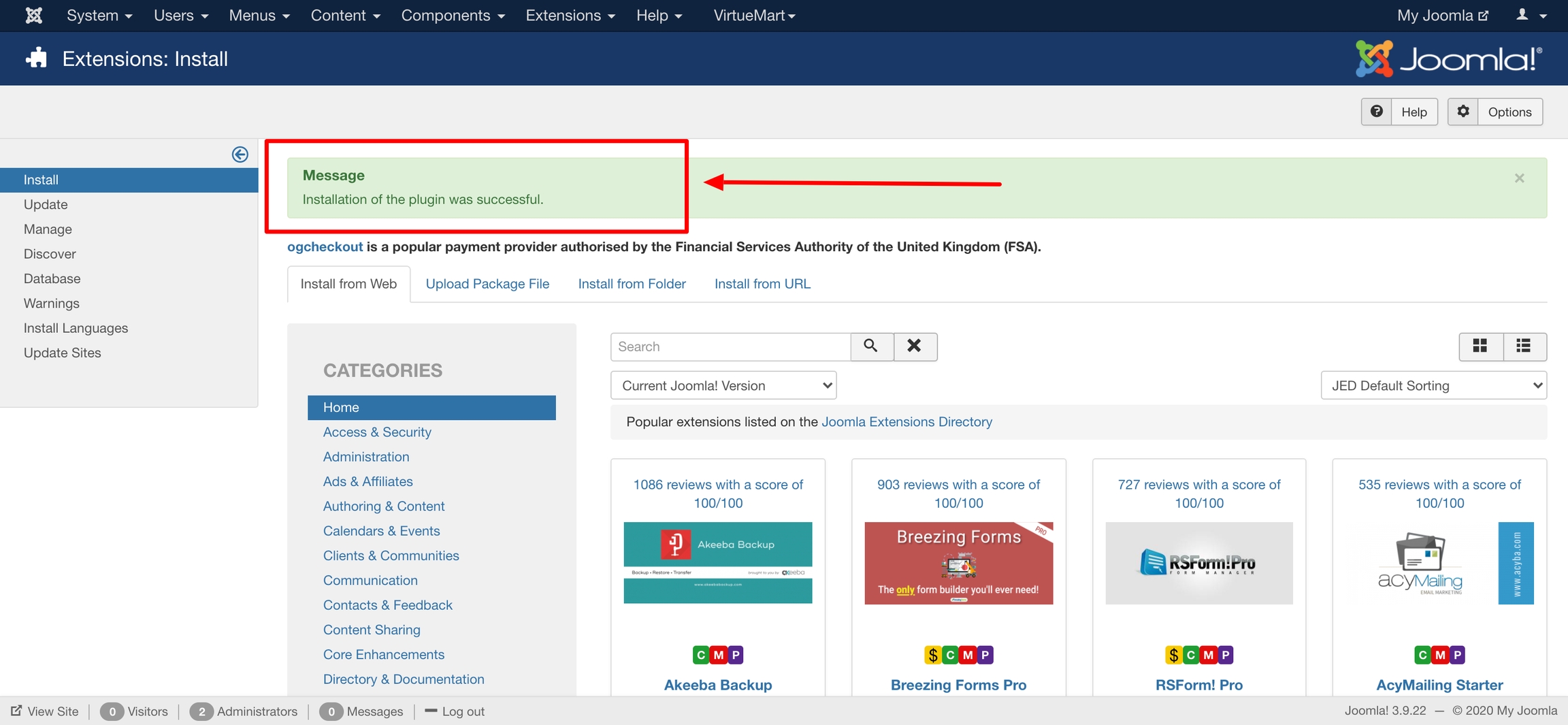This screenshot has height=725, width=1568.
Task: Select Install from URL tab
Action: (x=762, y=284)
